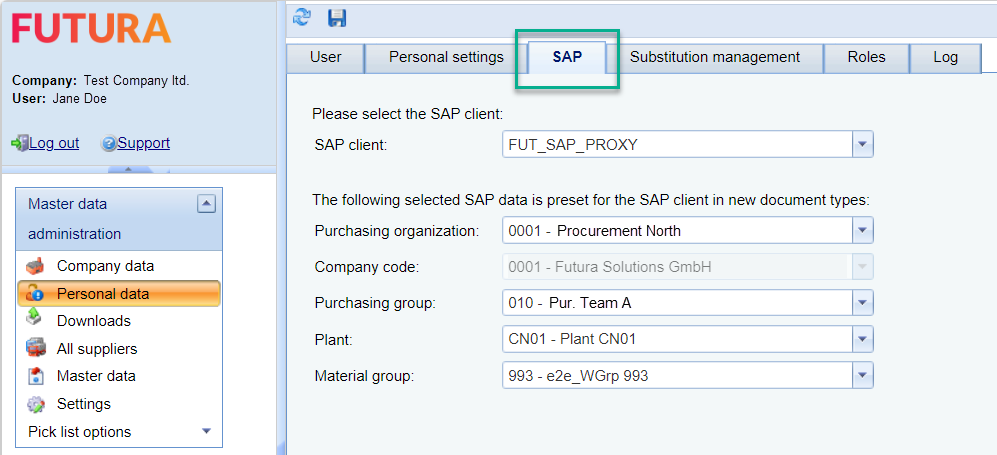Collapse the Master data administration panel
Screen dimensions: 997x455
coord(206,204)
